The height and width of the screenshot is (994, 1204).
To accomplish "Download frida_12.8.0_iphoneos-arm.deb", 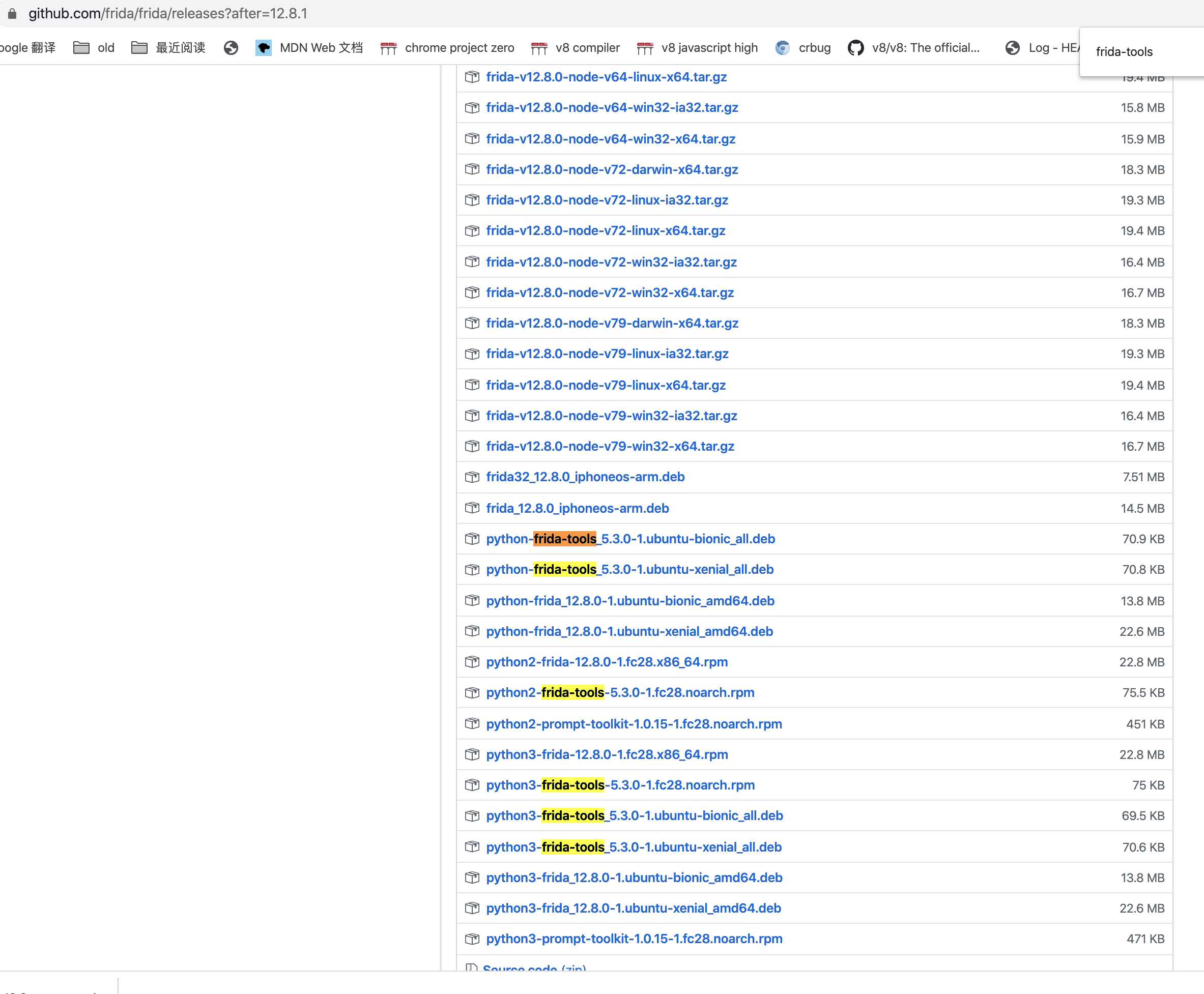I will [x=577, y=508].
